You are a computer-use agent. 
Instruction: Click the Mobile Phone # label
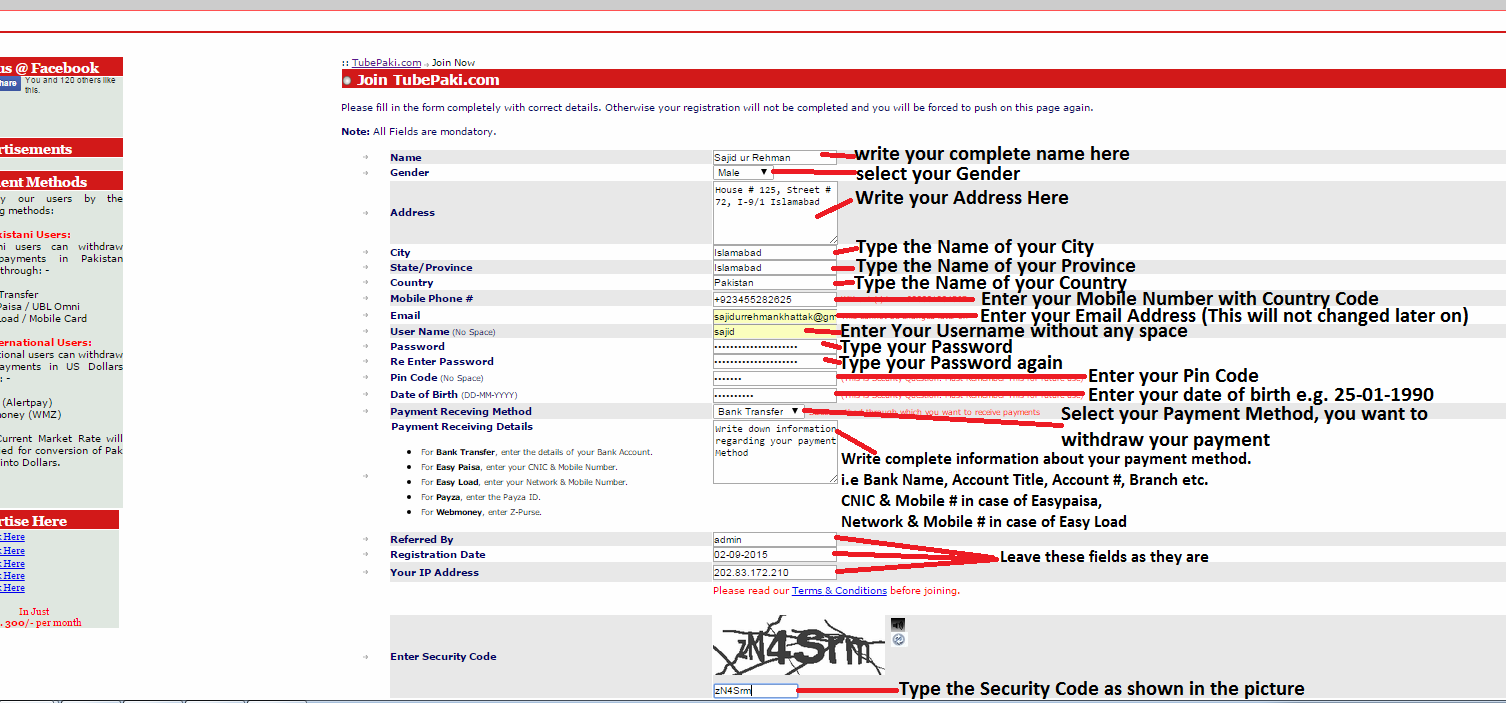[432, 299]
